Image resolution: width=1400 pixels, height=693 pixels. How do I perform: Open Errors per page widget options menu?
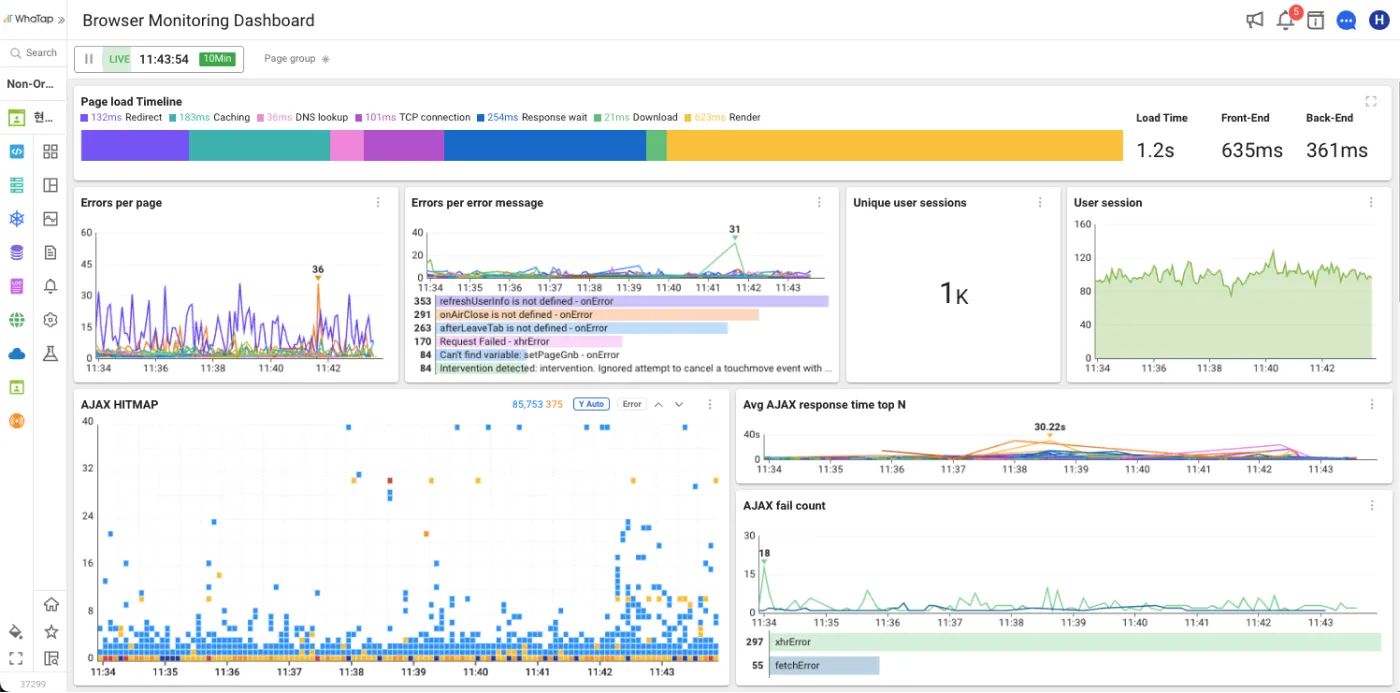click(x=378, y=202)
